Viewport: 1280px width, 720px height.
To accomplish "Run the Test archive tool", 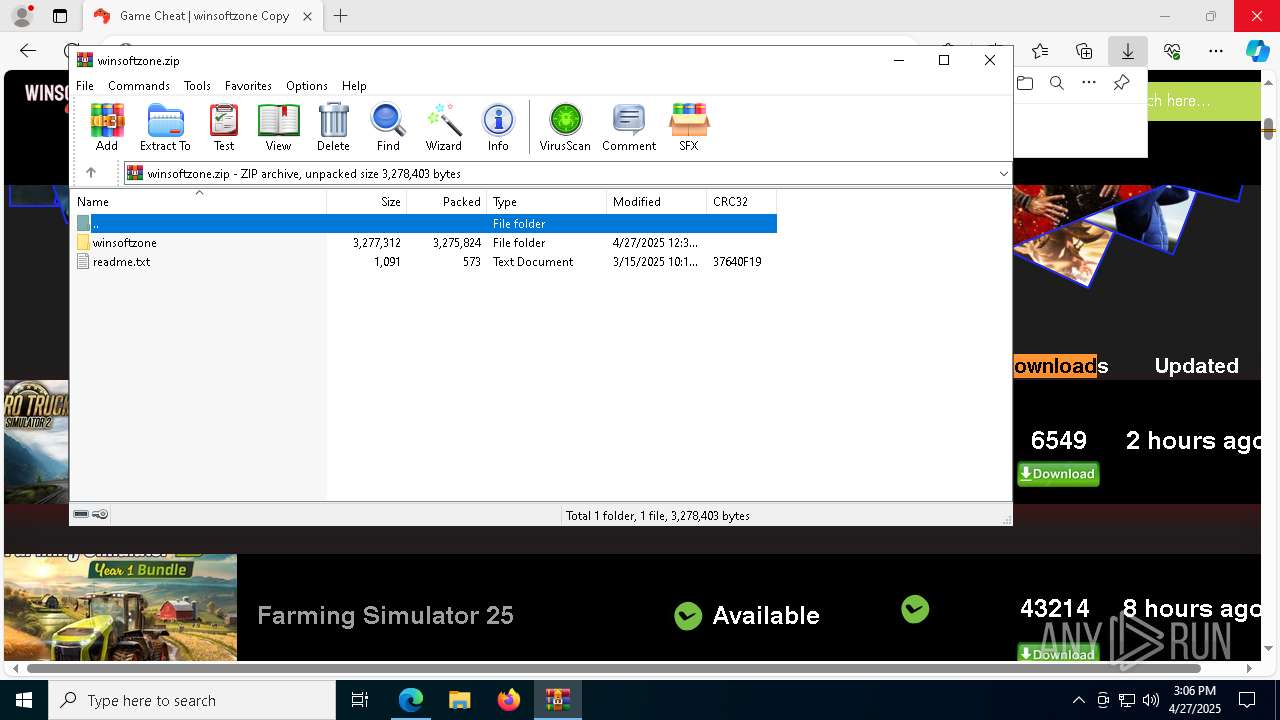I will [x=224, y=127].
